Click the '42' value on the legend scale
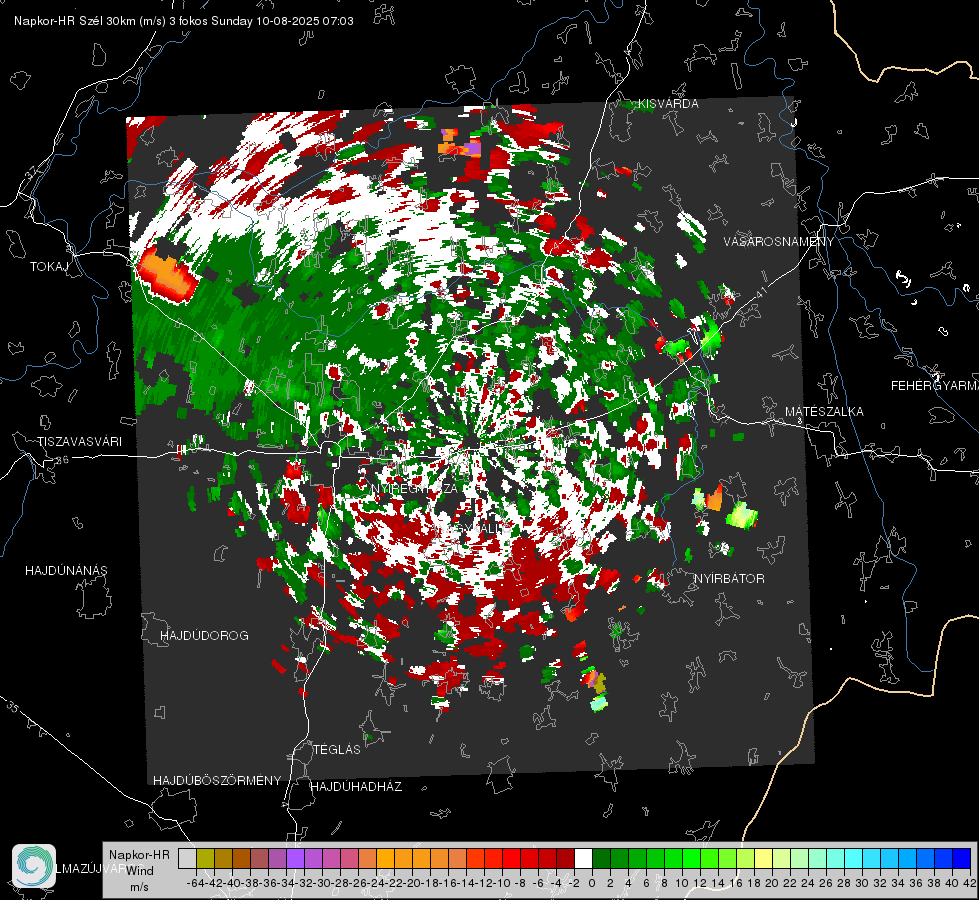 click(x=970, y=883)
